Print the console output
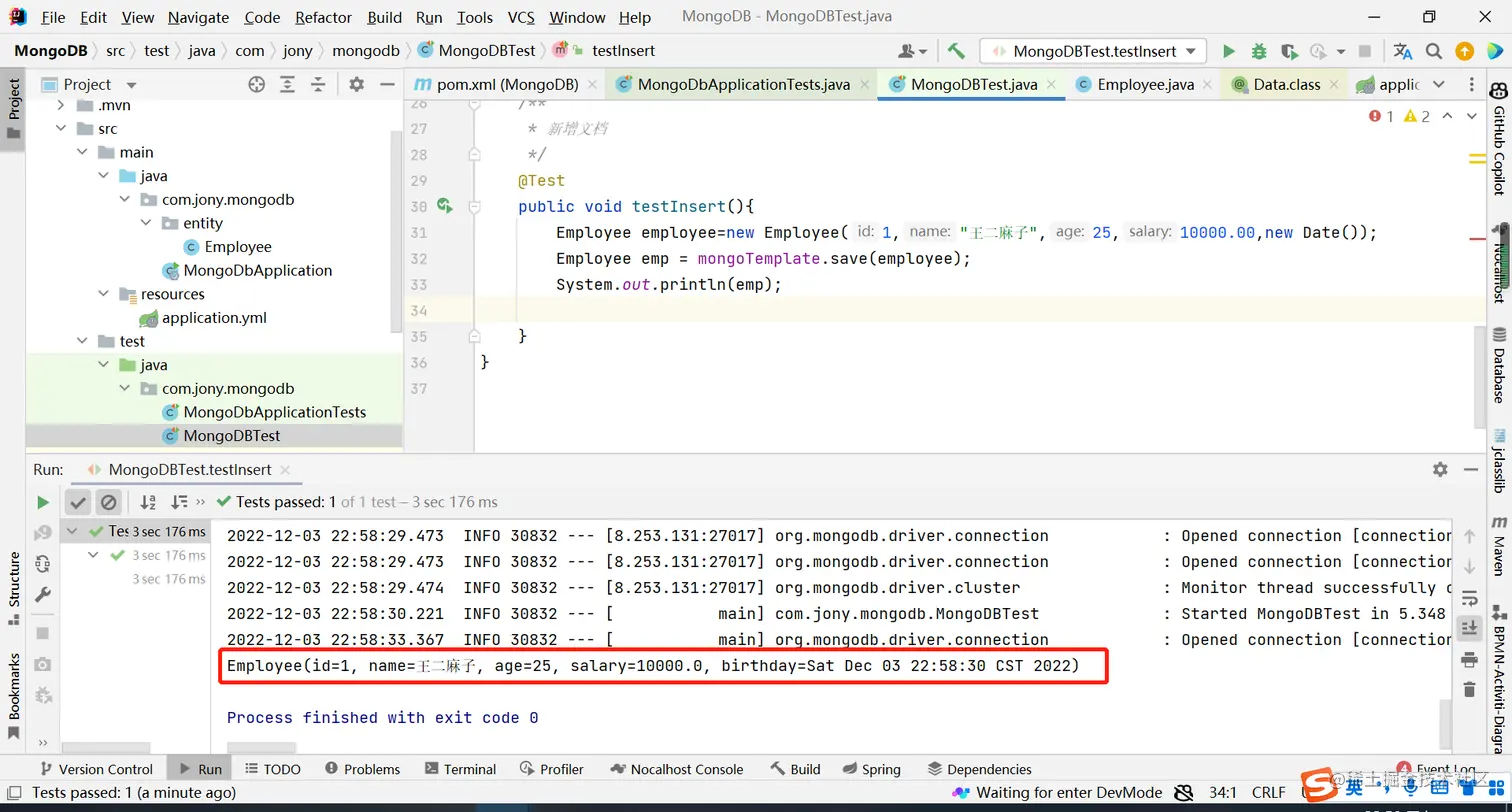 1469,659
